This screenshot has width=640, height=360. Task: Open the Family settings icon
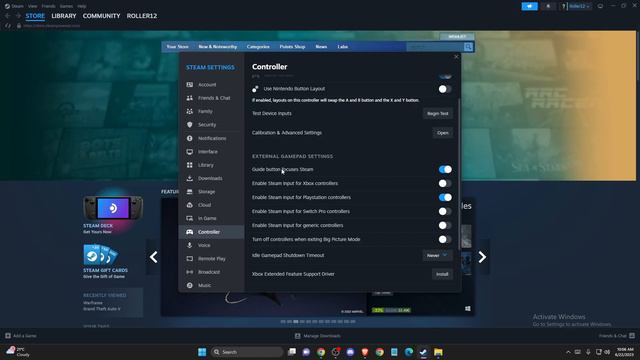(x=190, y=111)
